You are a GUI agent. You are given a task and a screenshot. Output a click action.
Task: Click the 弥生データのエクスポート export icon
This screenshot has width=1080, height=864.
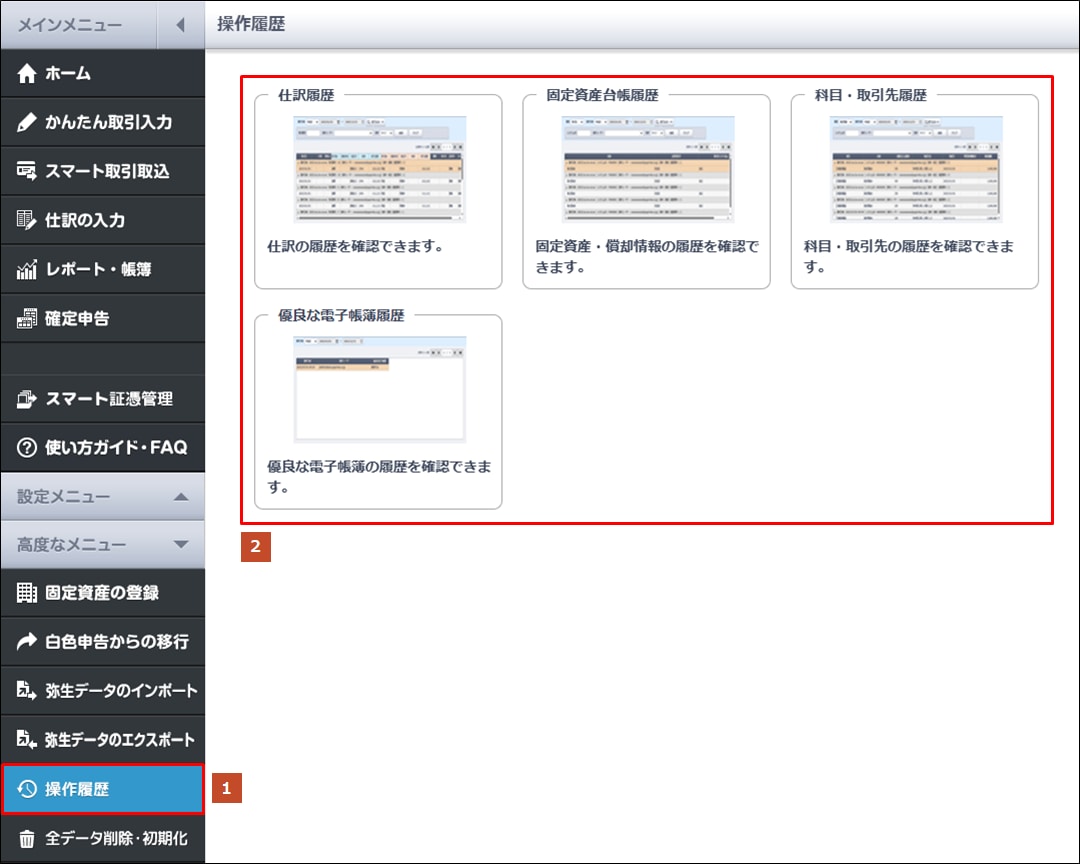coord(26,739)
